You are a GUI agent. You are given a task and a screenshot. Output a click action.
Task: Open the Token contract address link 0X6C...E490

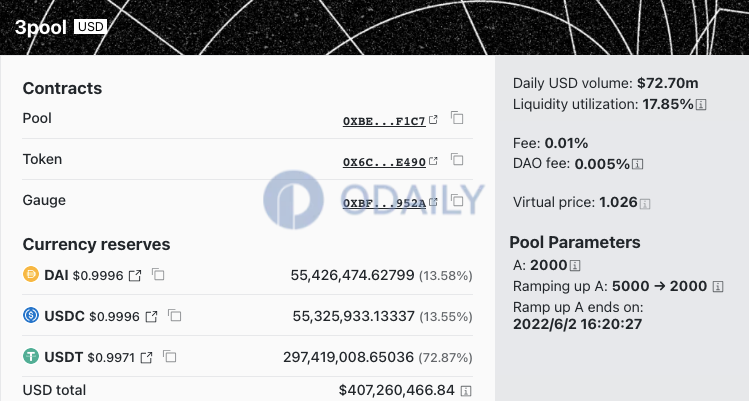(x=385, y=162)
